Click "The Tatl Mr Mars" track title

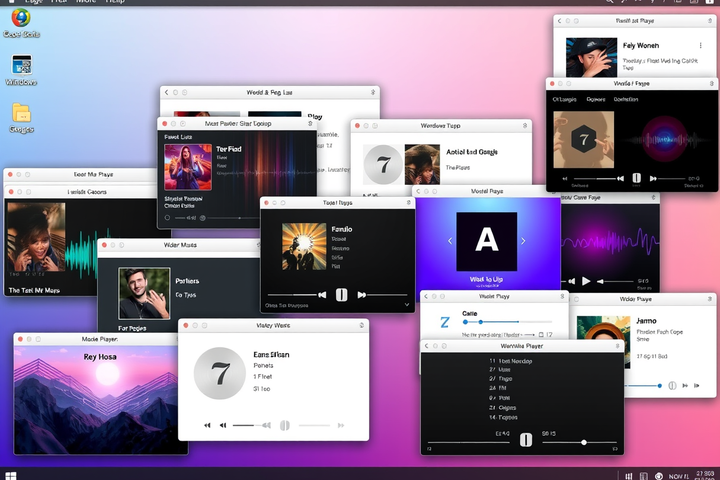(x=34, y=290)
